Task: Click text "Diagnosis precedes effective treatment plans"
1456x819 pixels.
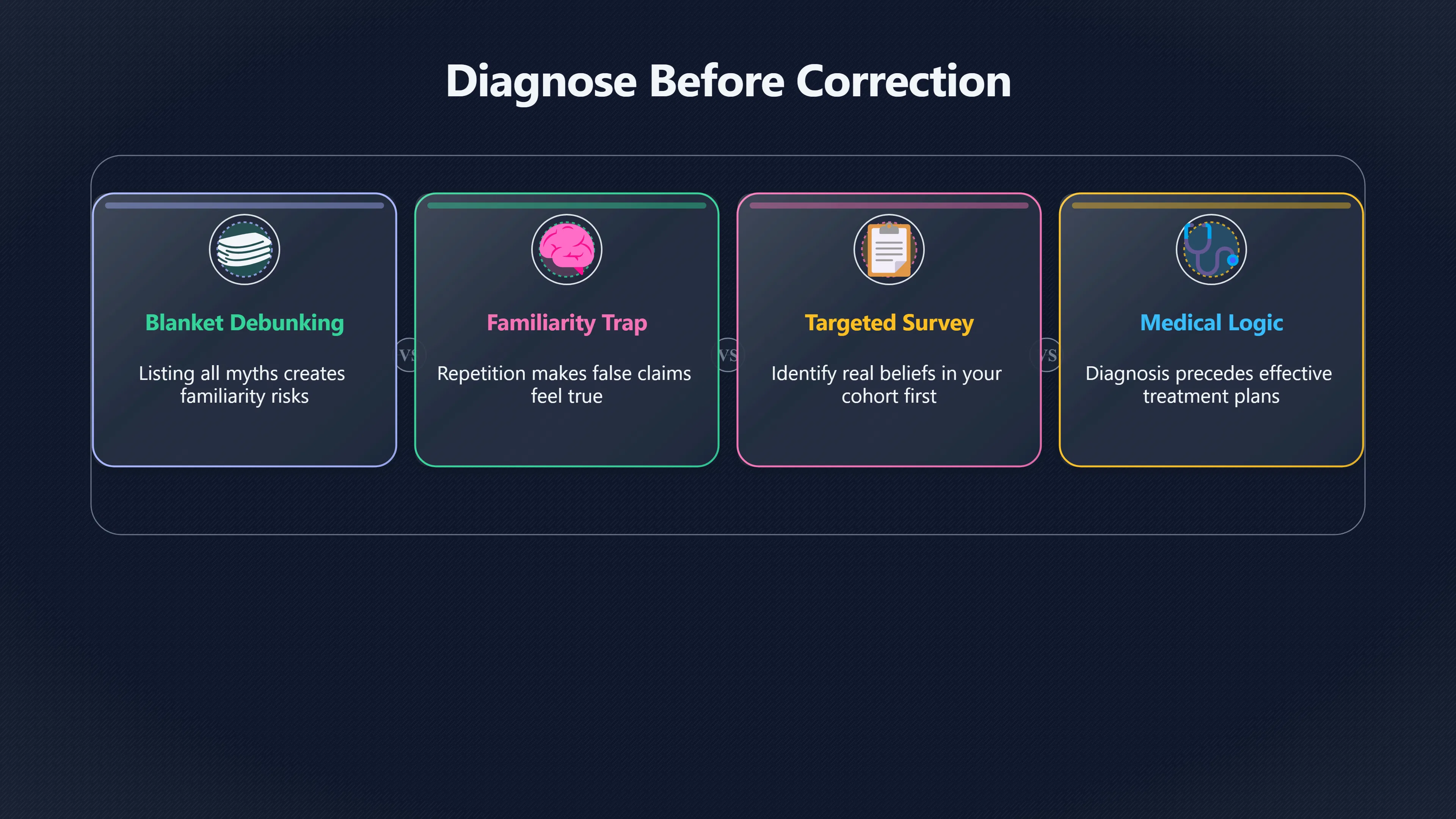Action: coord(1210,384)
